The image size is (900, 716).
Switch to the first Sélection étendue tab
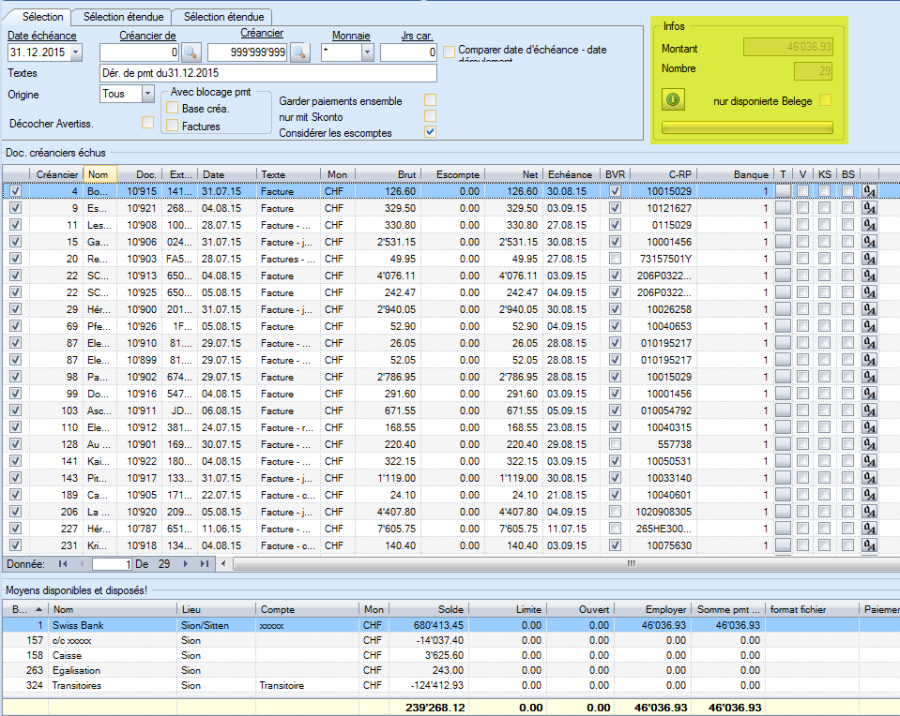tap(121, 17)
